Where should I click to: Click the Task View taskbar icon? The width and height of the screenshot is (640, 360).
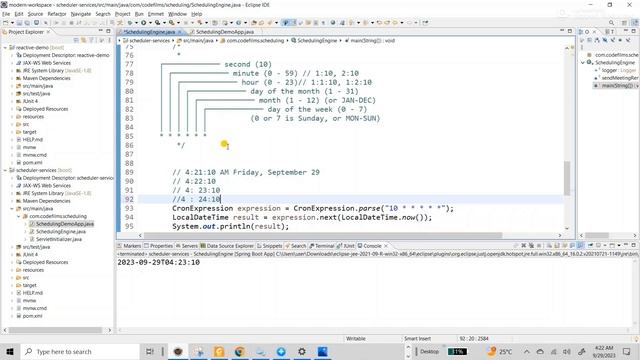coord(150,351)
